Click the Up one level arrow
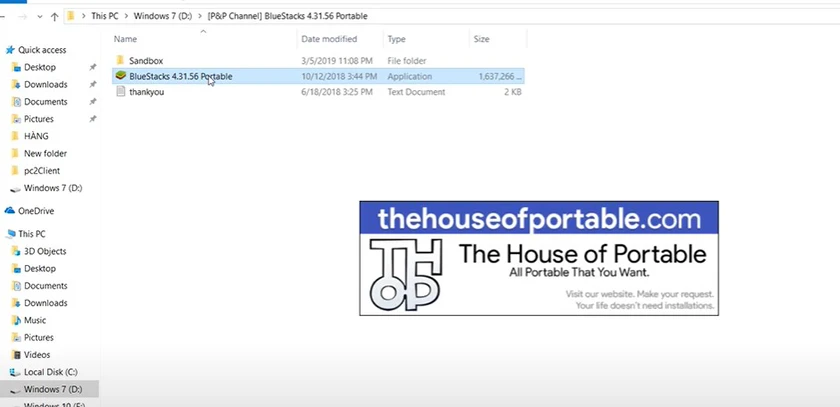 point(54,17)
